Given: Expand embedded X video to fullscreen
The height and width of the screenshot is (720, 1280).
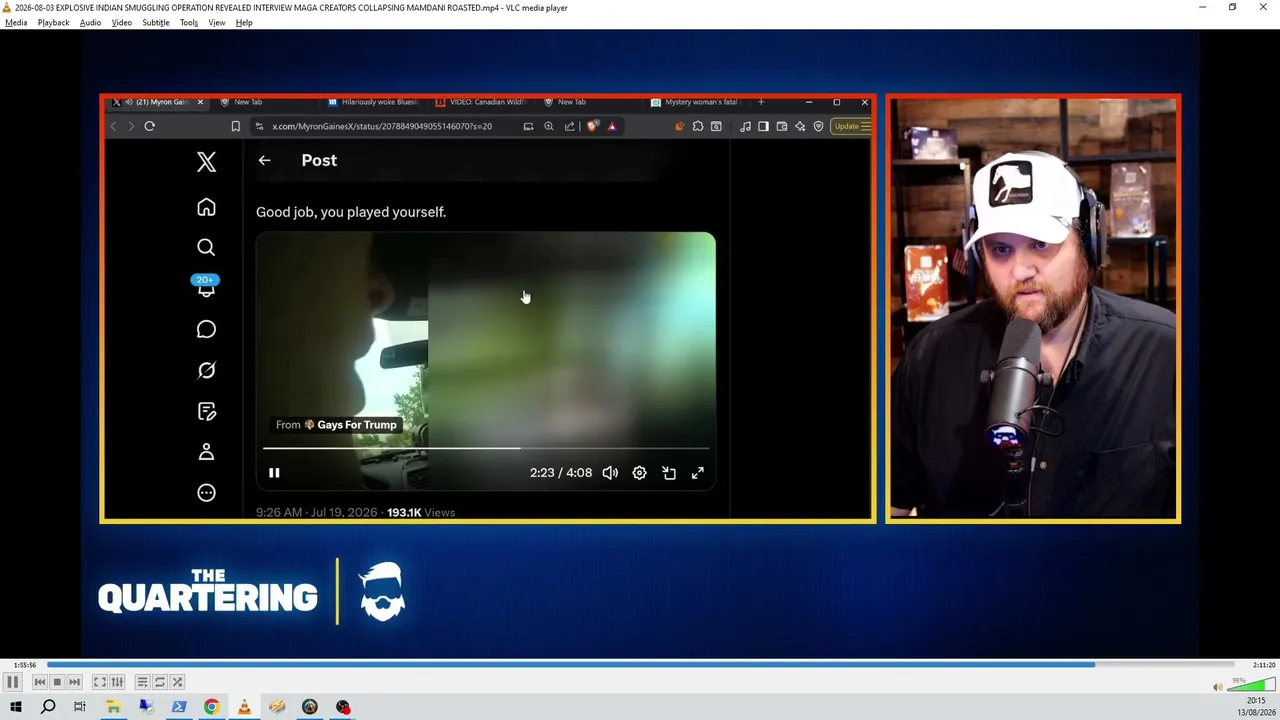Looking at the screenshot, I should 698,473.
